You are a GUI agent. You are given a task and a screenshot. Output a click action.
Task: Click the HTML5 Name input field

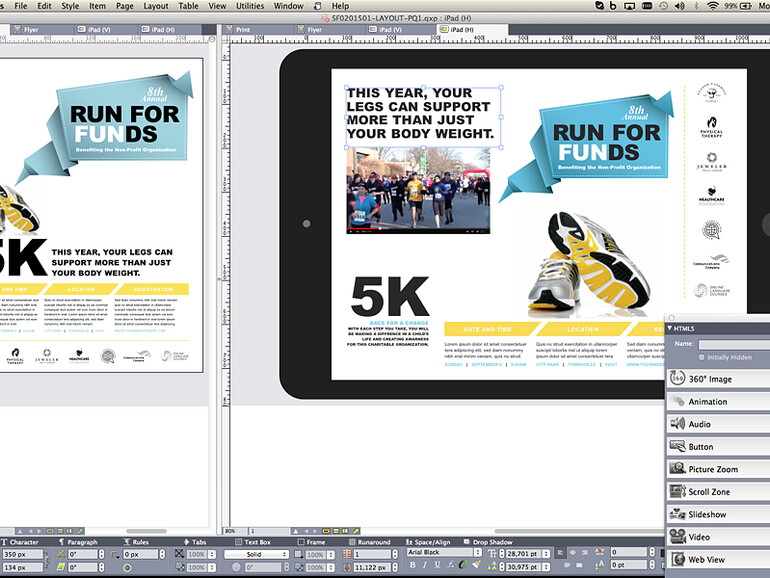pyautogui.click(x=734, y=345)
